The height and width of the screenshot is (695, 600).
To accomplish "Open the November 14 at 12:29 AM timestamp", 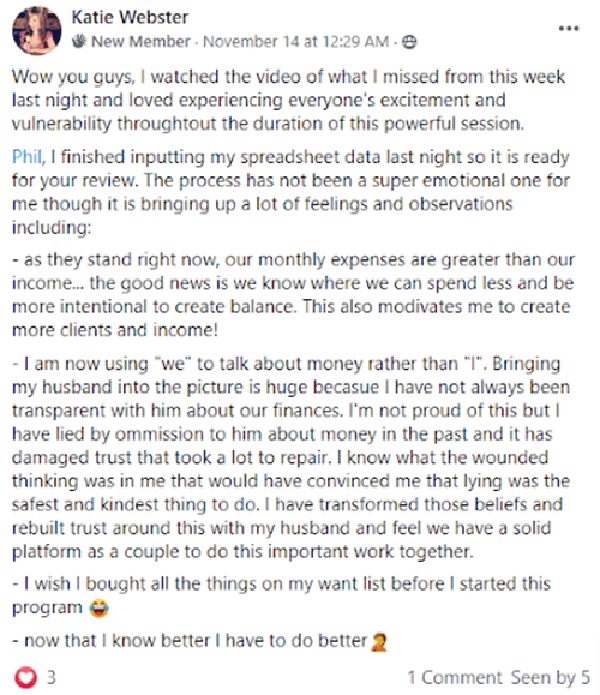I will pos(296,42).
